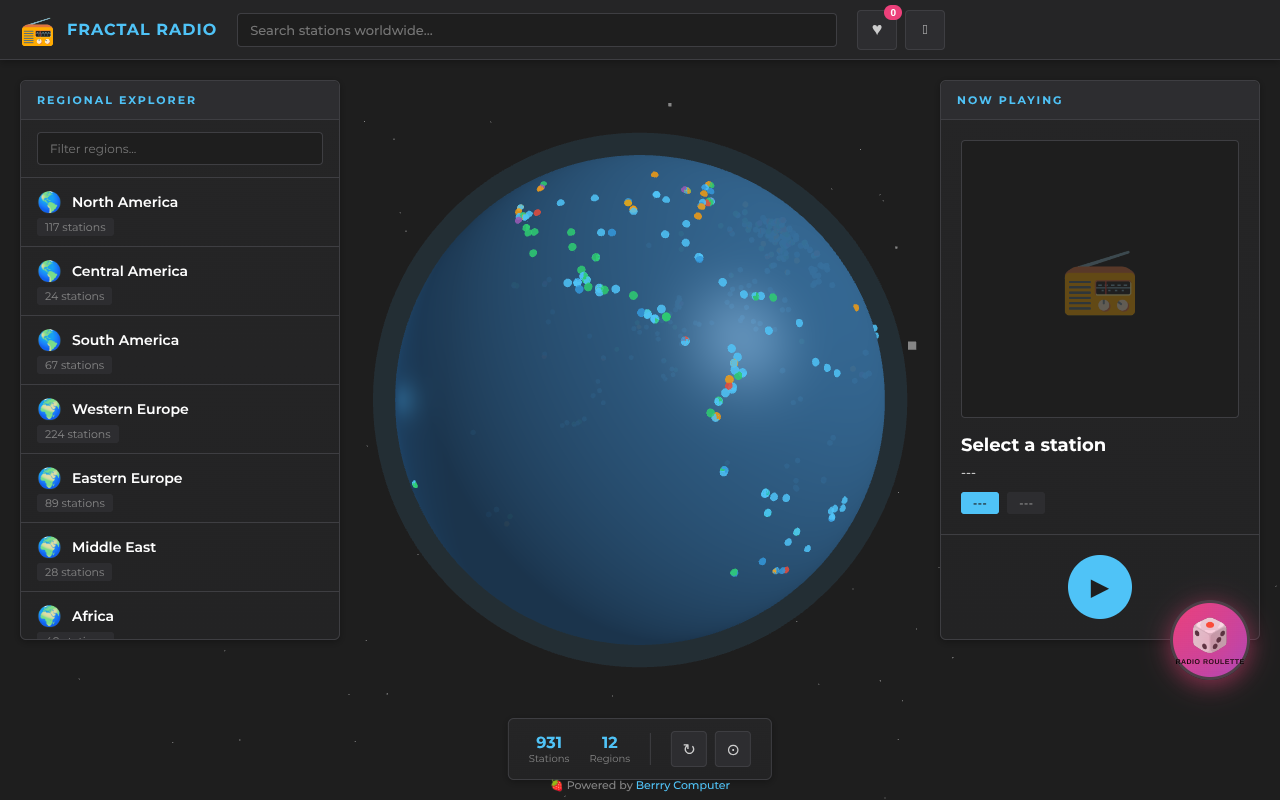Expand the Middle East region entry
Screen dimensions: 1280x800
(180, 556)
